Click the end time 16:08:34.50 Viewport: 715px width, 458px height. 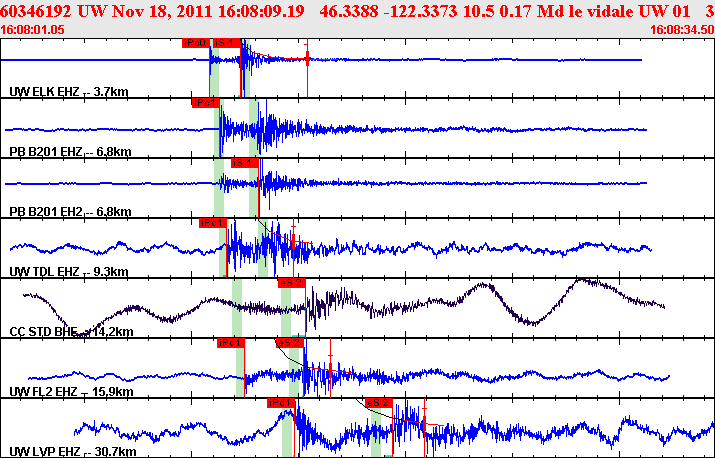[682, 30]
